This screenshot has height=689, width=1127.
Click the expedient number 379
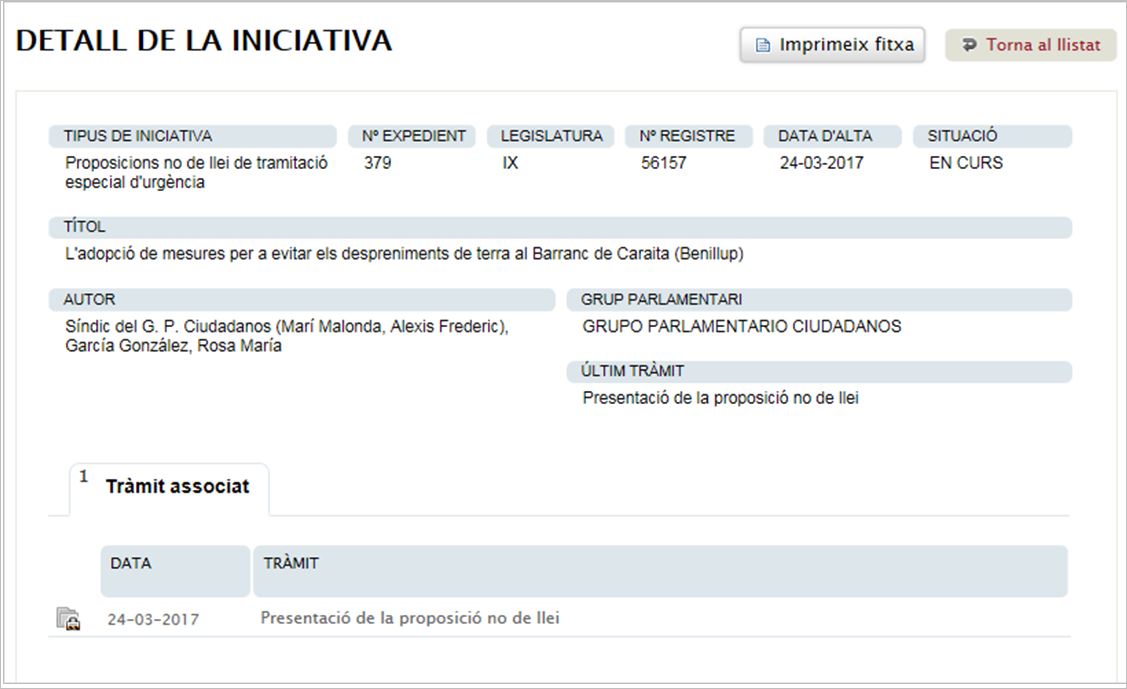378,163
